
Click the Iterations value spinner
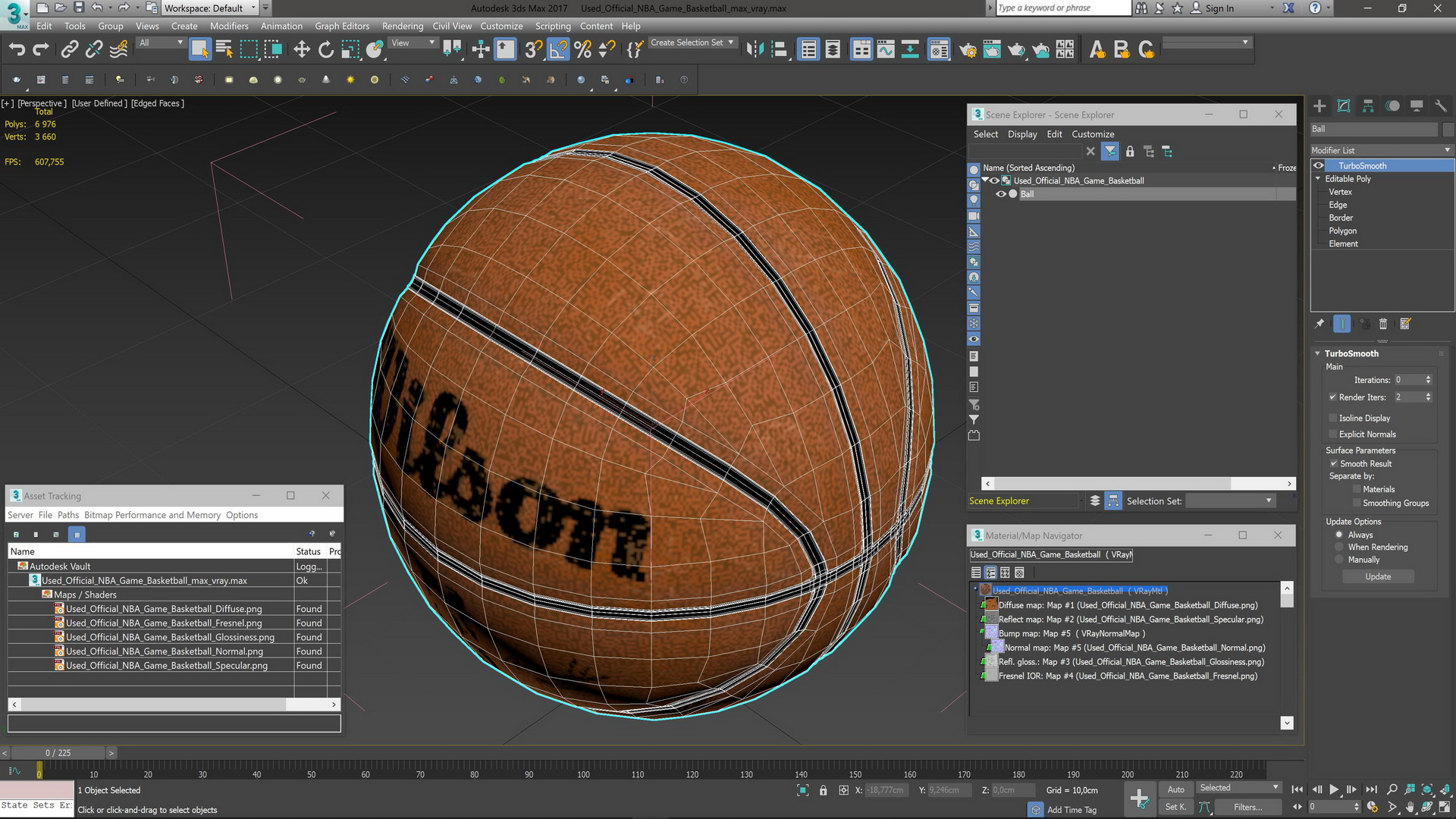[x=1429, y=380]
